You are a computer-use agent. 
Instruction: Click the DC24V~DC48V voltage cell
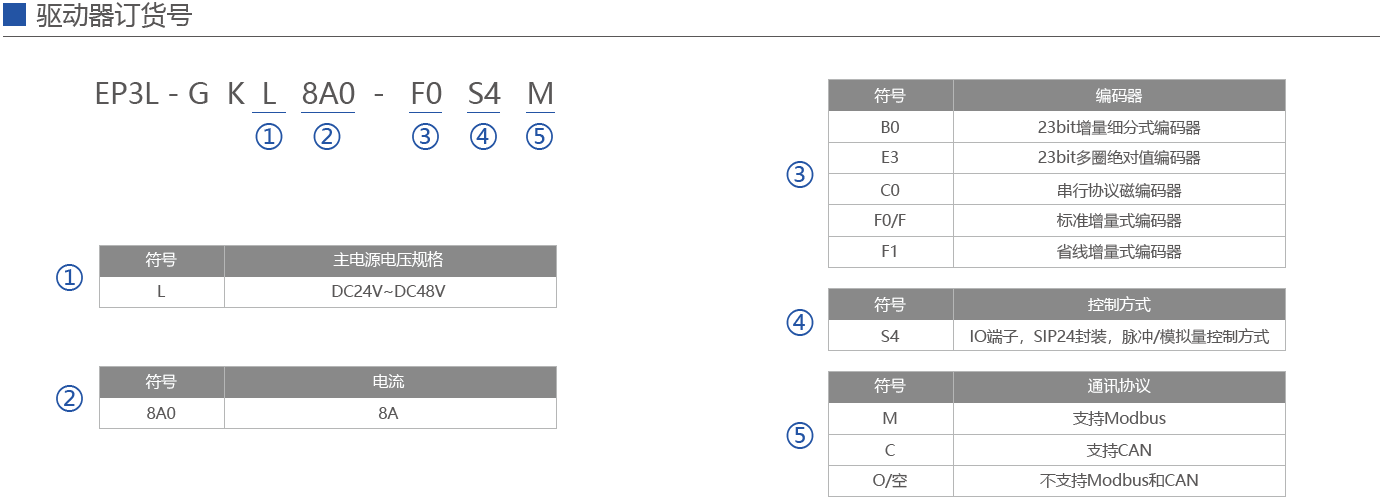(390, 292)
